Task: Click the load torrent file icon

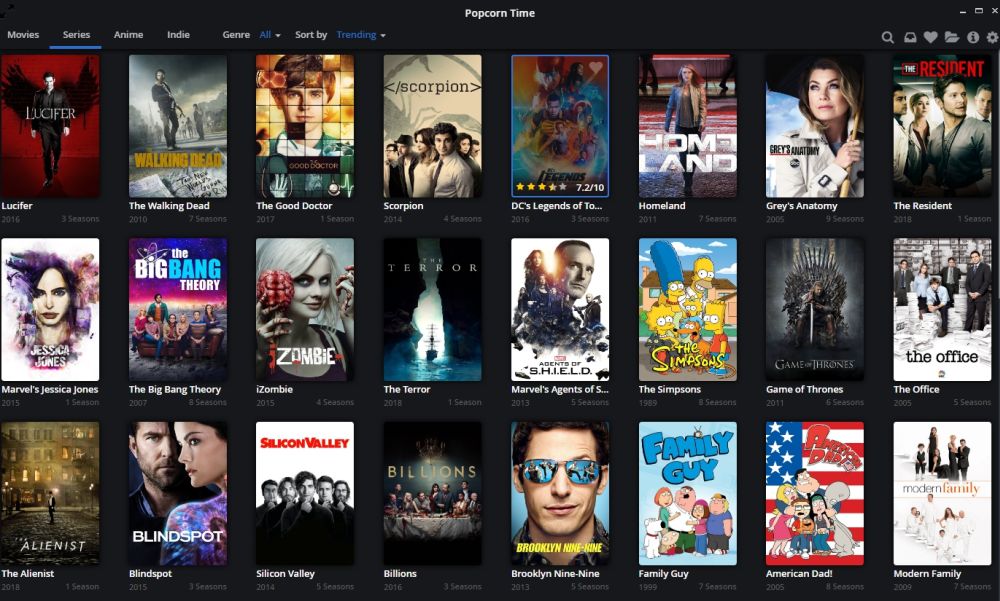Action: click(x=951, y=37)
